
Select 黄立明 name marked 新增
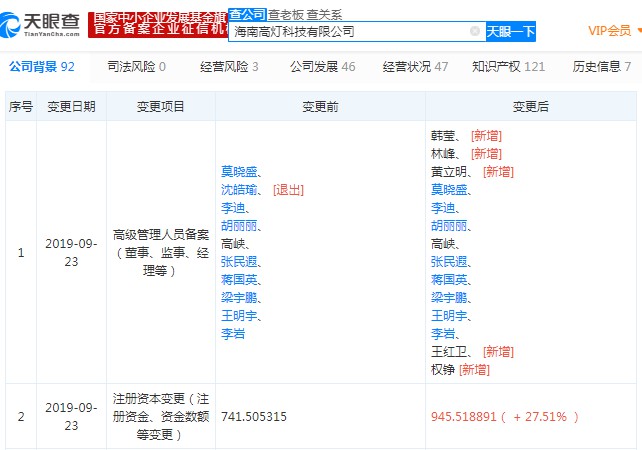(x=449, y=172)
